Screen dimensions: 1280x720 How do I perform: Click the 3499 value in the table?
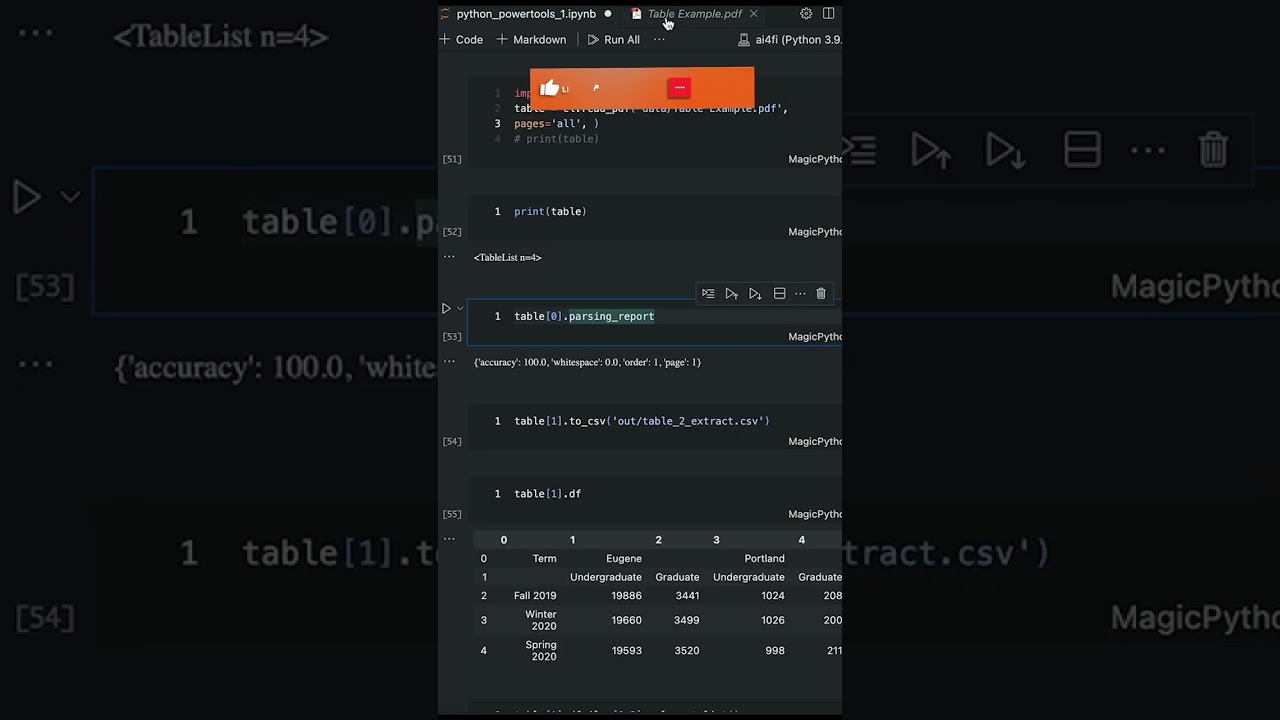click(687, 620)
